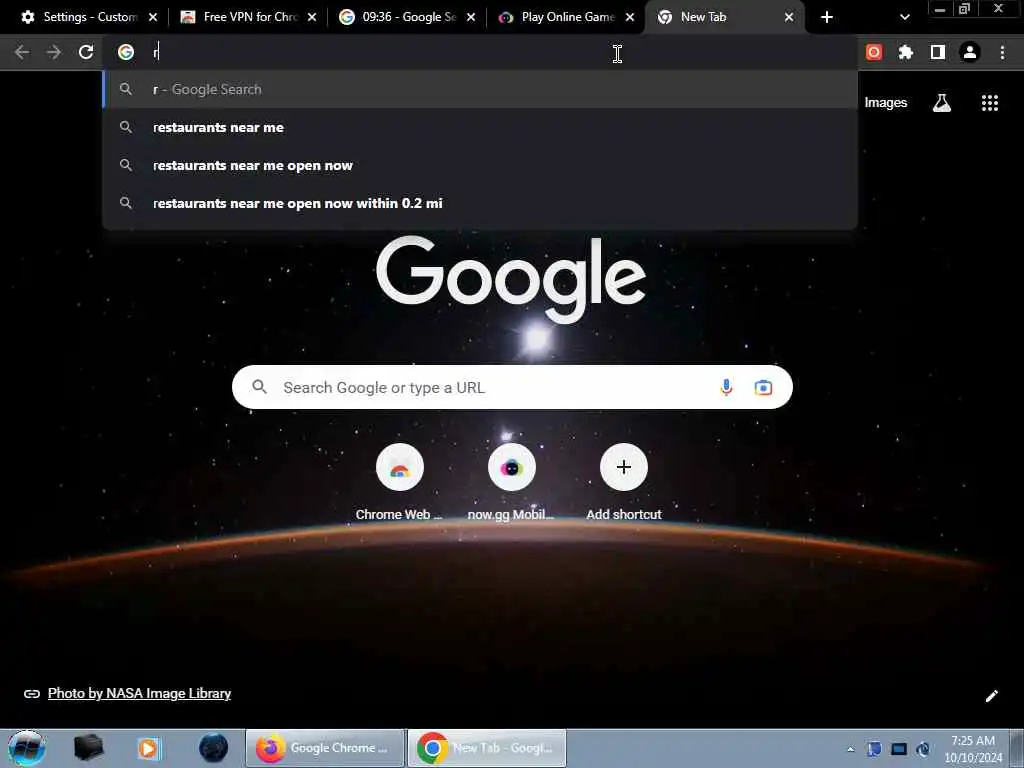Close the Free VPN for Chrome tab
Image resolution: width=1024 pixels, height=768 pixels.
[312, 17]
